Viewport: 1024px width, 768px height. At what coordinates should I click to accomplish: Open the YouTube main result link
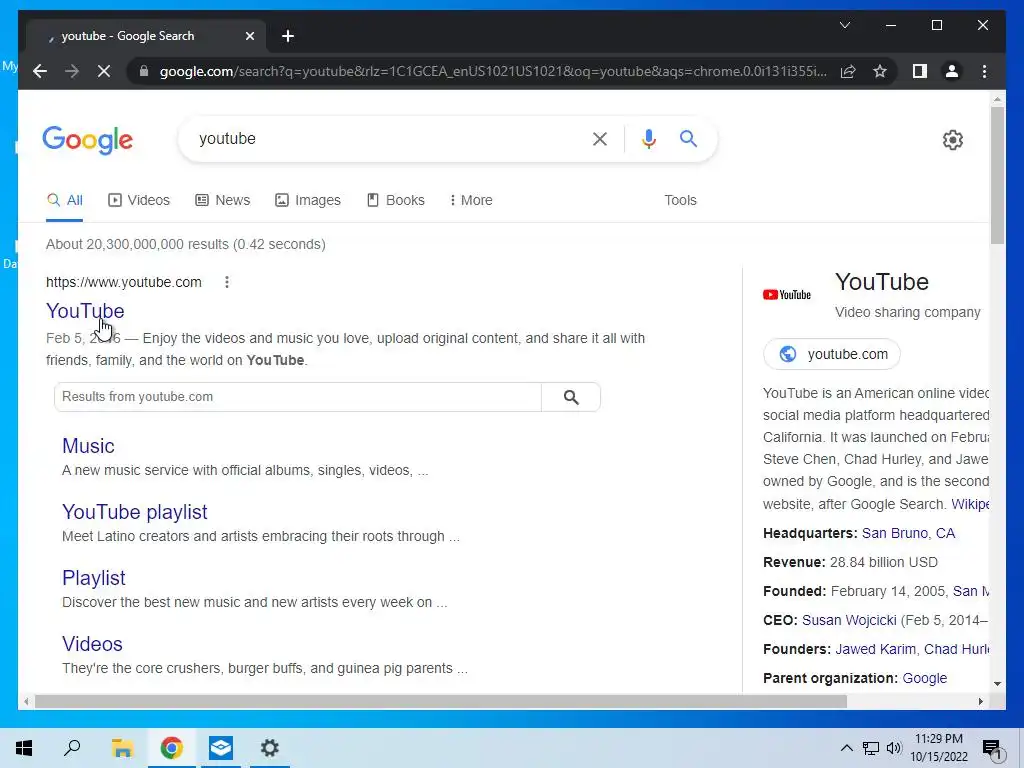point(85,311)
